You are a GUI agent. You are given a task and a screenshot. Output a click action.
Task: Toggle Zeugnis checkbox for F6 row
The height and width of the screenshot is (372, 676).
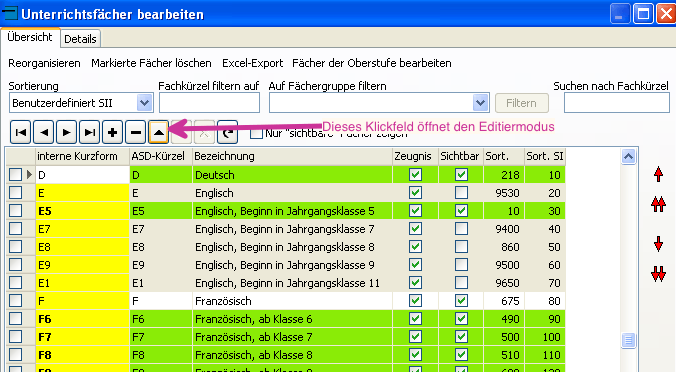(x=415, y=319)
